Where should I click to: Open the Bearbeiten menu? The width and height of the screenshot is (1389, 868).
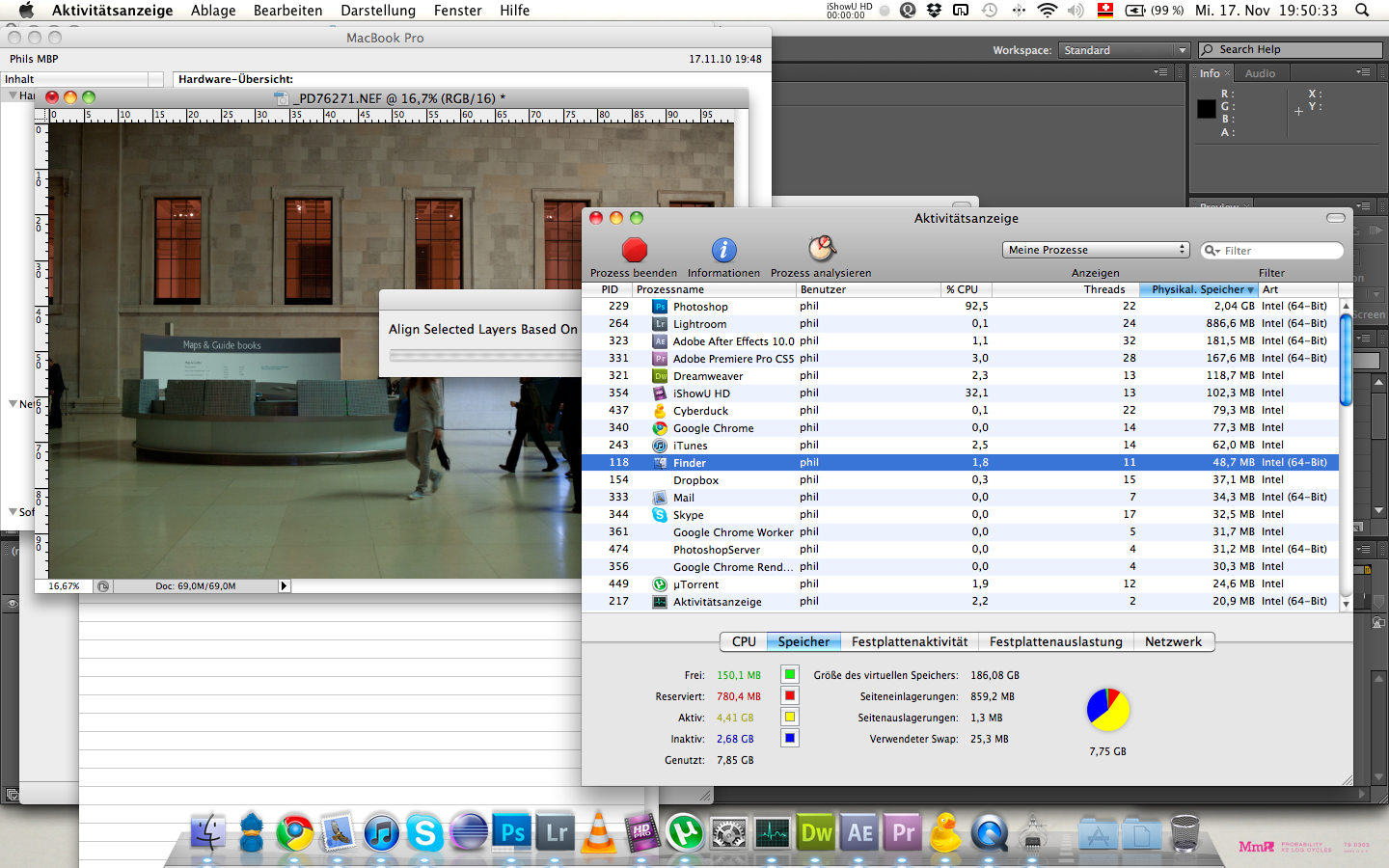(287, 10)
